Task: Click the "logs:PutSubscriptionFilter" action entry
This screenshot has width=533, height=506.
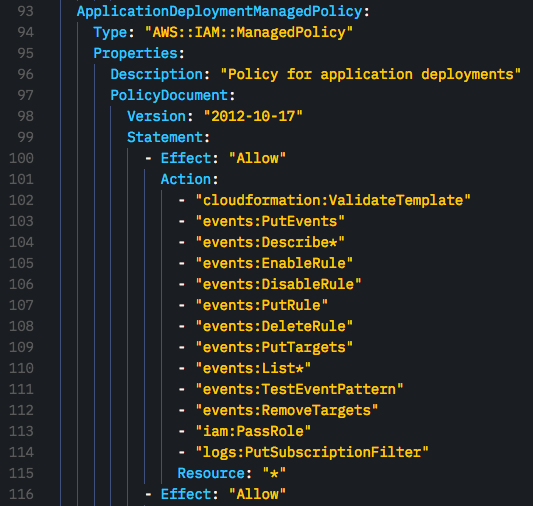Action: pos(312,452)
